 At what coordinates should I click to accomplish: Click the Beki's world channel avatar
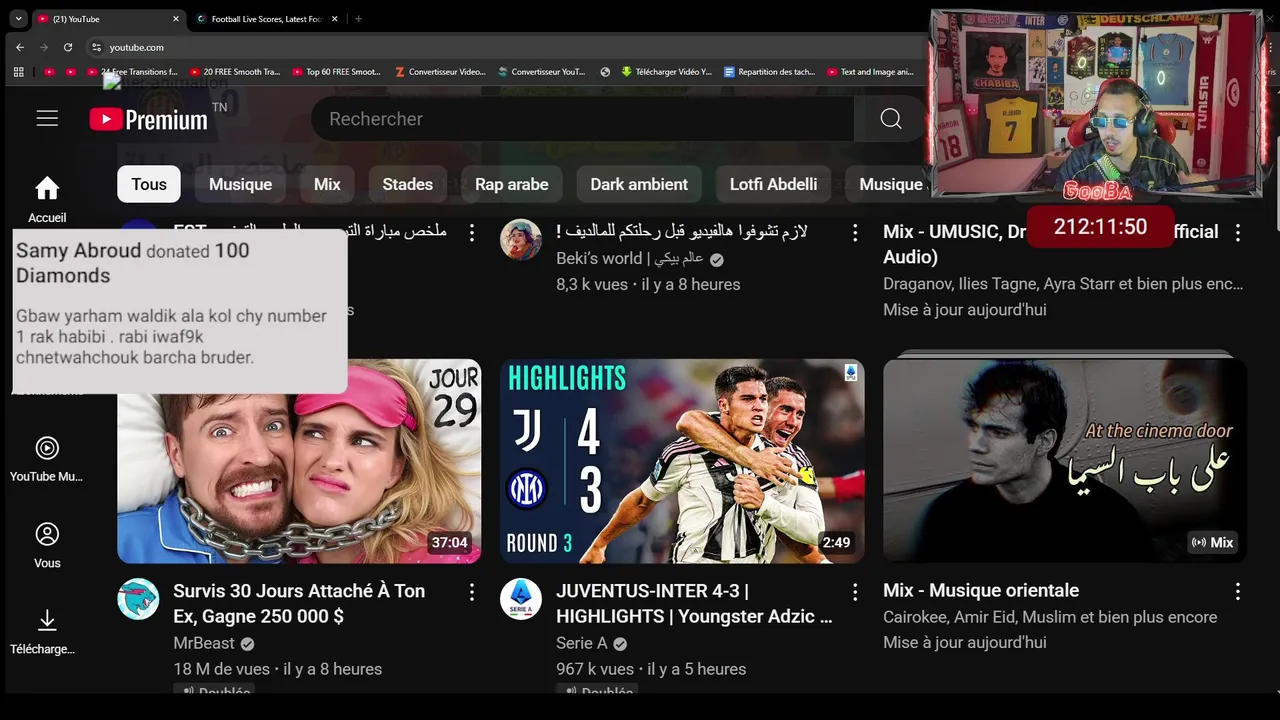point(521,239)
